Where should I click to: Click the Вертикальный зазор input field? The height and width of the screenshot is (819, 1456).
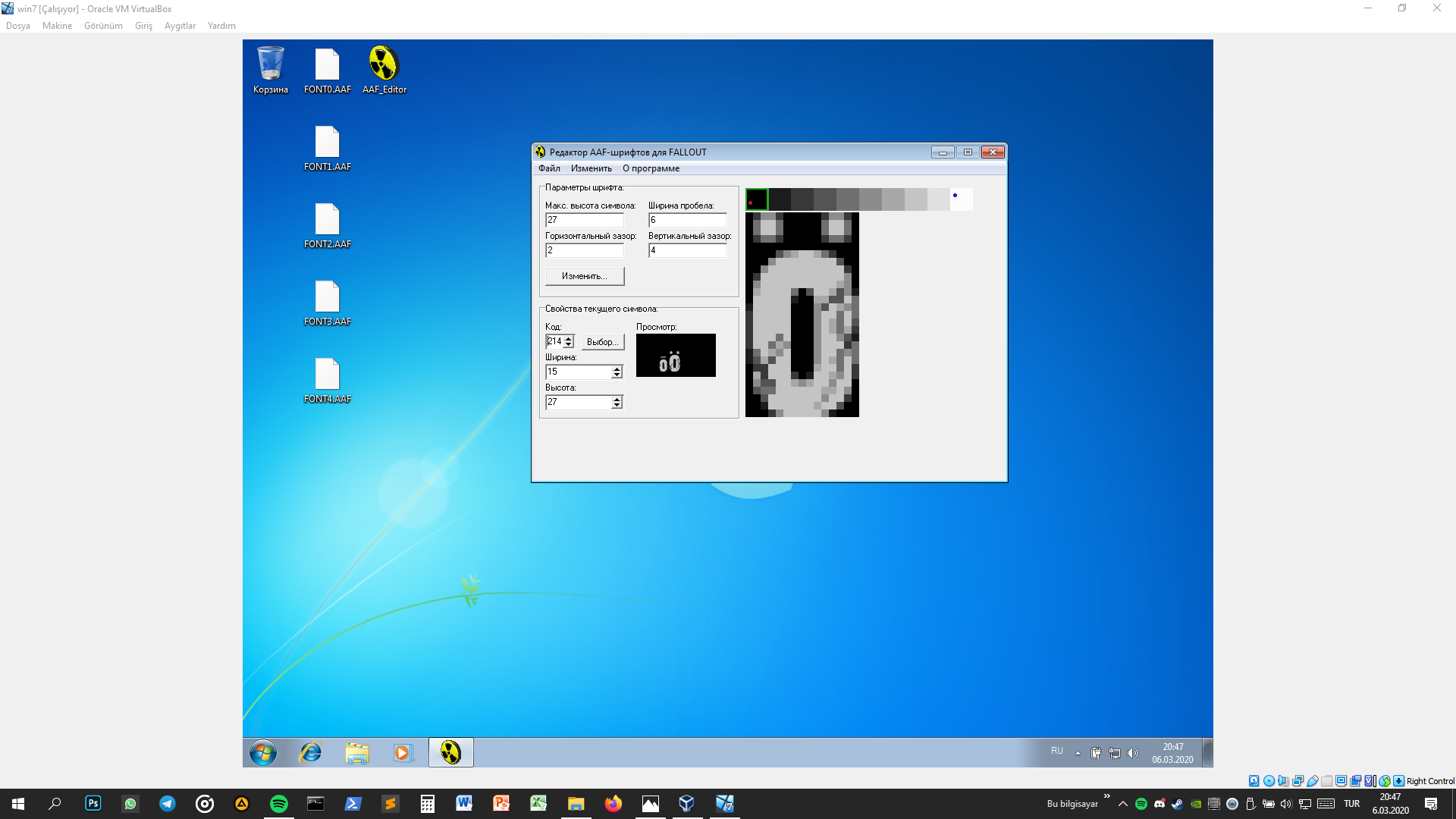click(x=688, y=250)
